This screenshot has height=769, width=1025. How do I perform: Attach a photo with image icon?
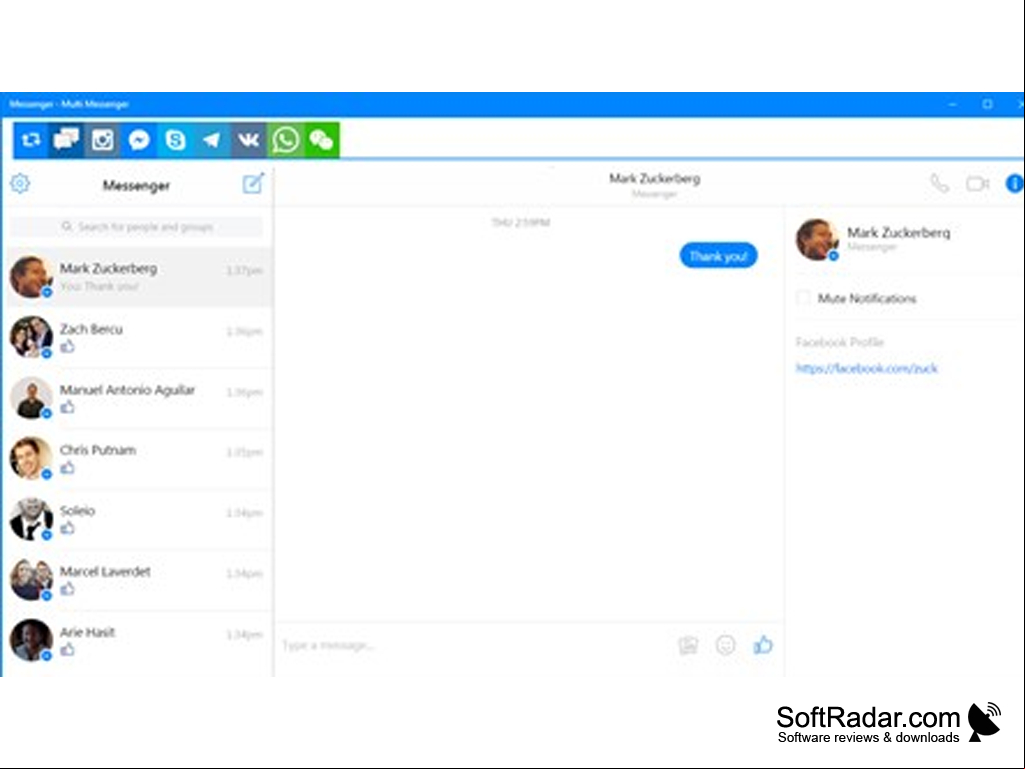(688, 645)
